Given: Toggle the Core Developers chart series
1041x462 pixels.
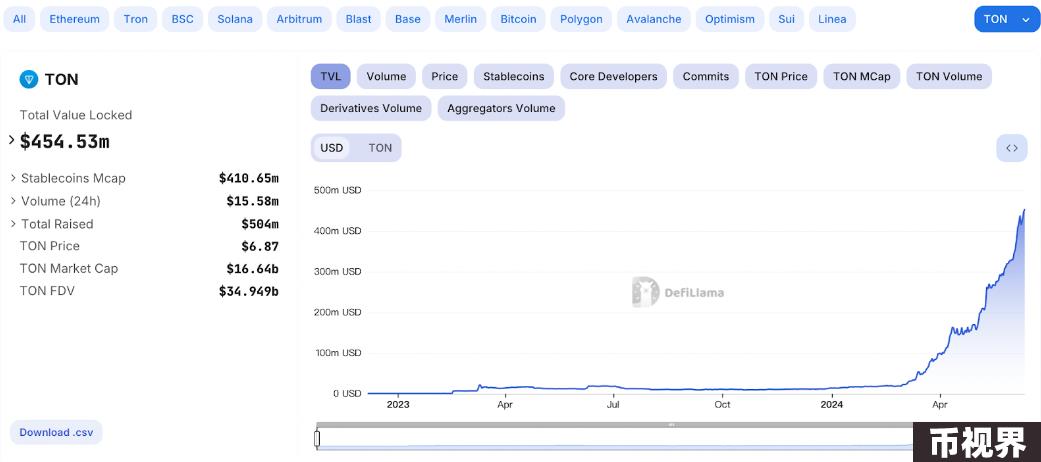Looking at the screenshot, I should click(613, 76).
